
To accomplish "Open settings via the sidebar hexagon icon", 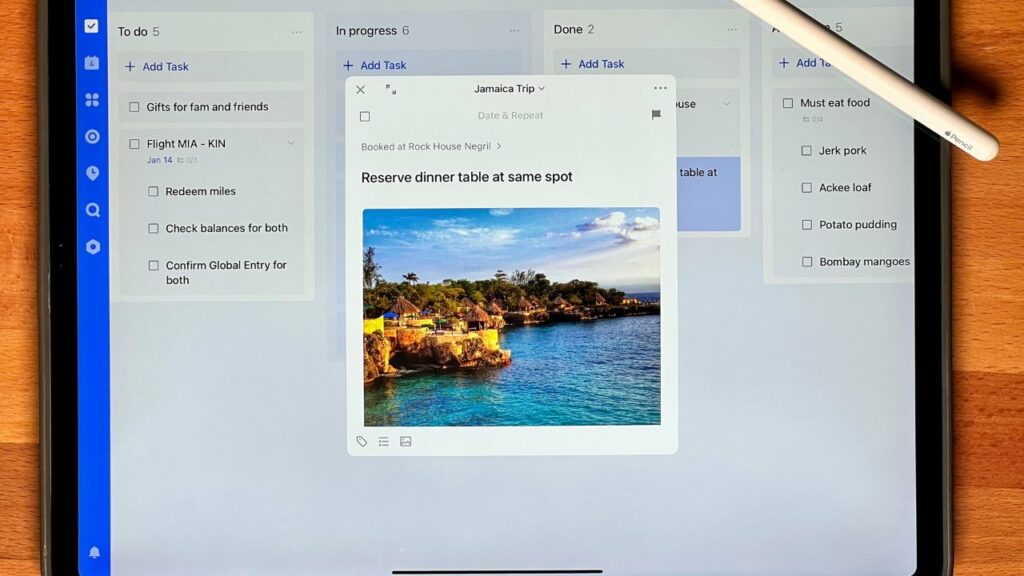I will [x=92, y=247].
